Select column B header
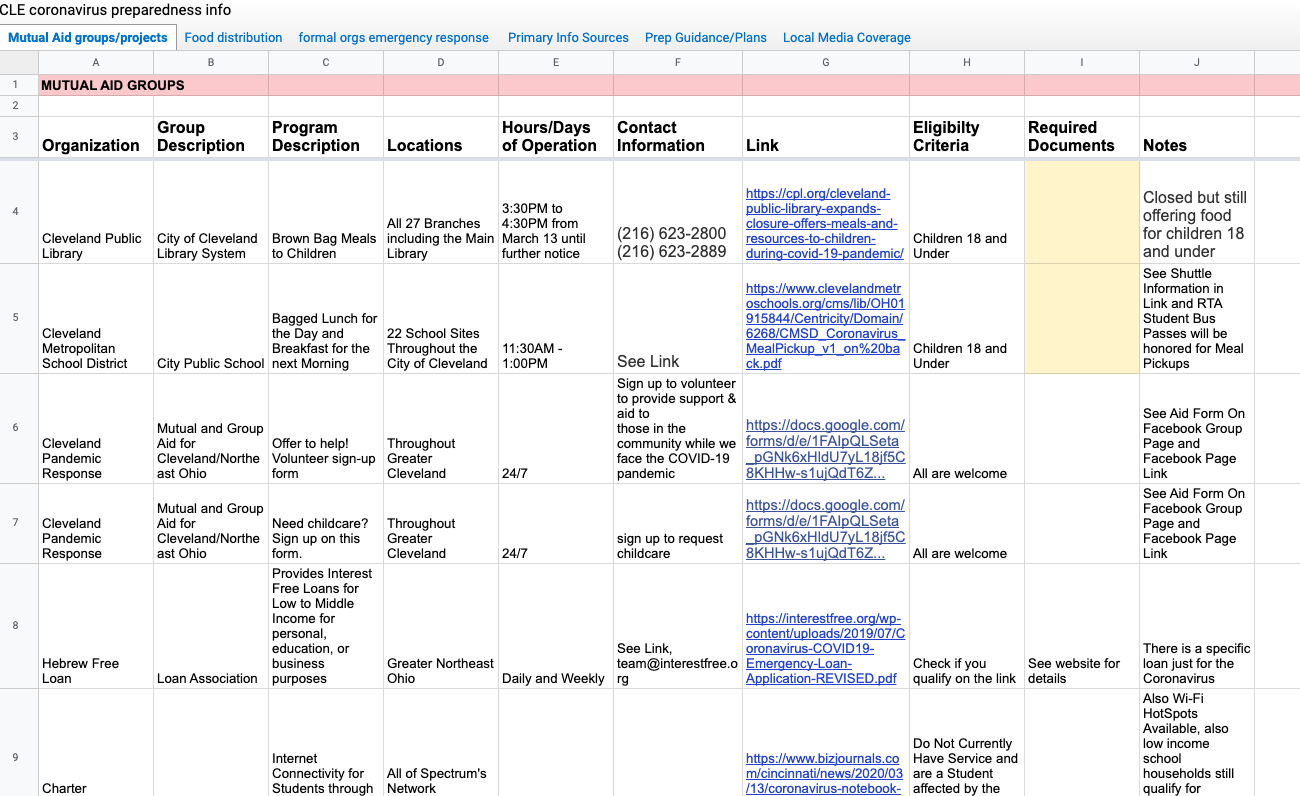1300x796 pixels. click(x=211, y=63)
